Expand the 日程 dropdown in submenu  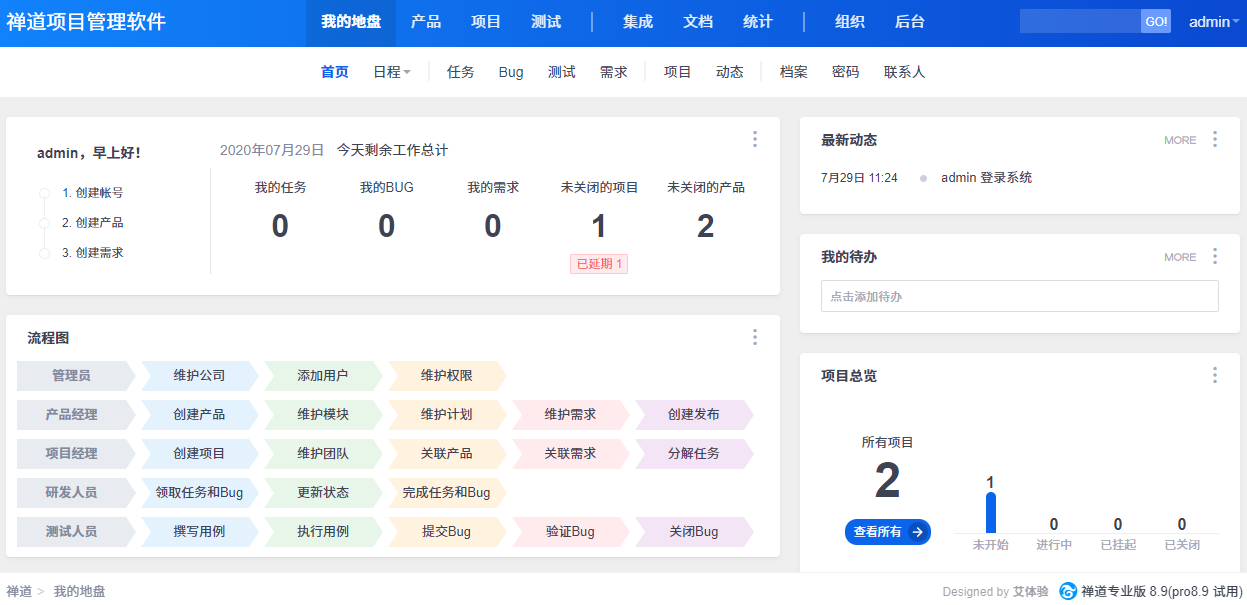click(x=392, y=72)
